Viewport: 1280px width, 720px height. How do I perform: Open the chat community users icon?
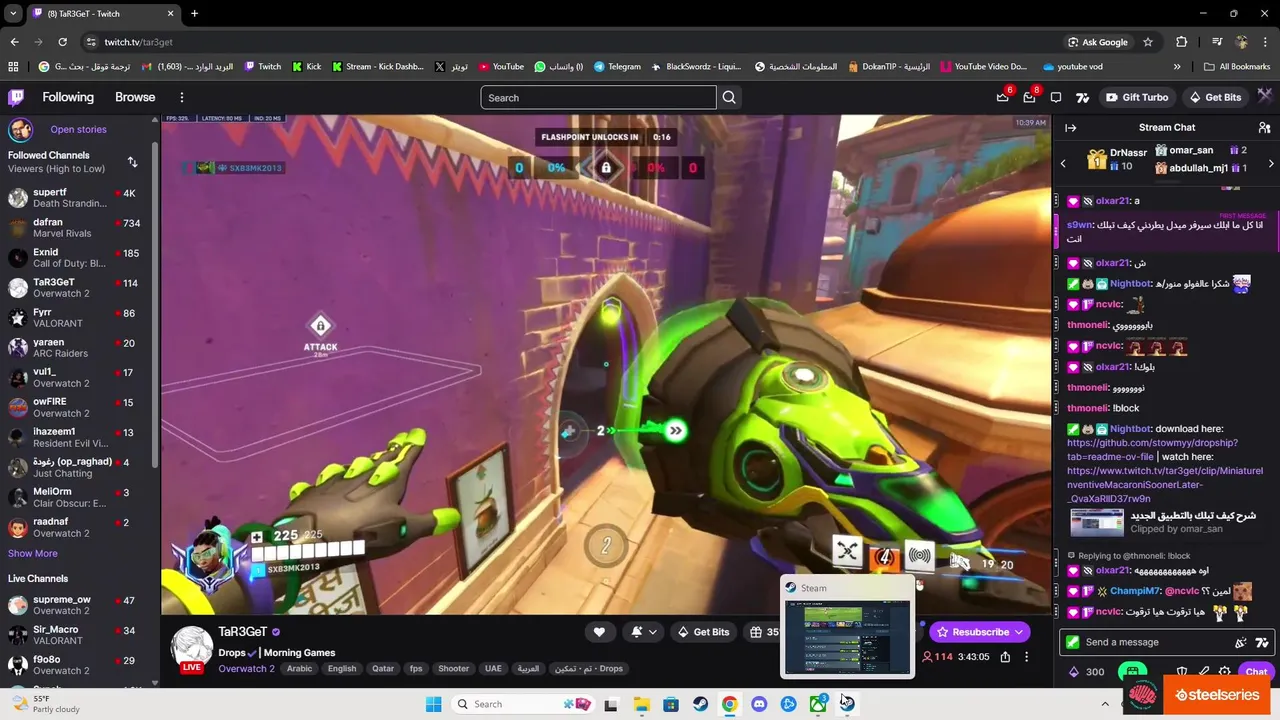click(x=1264, y=127)
